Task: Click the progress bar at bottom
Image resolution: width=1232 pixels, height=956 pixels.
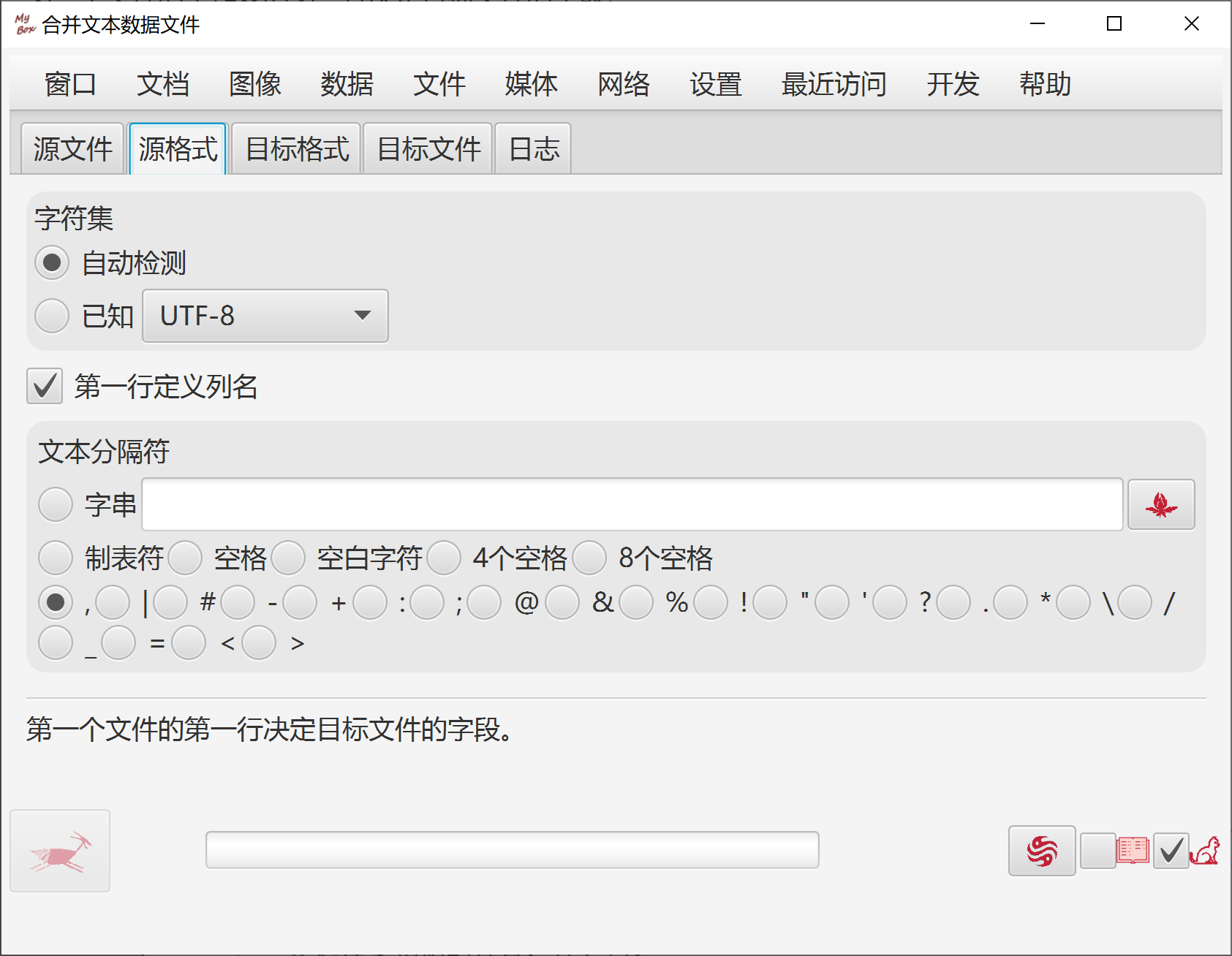Action: pyautogui.click(x=512, y=850)
